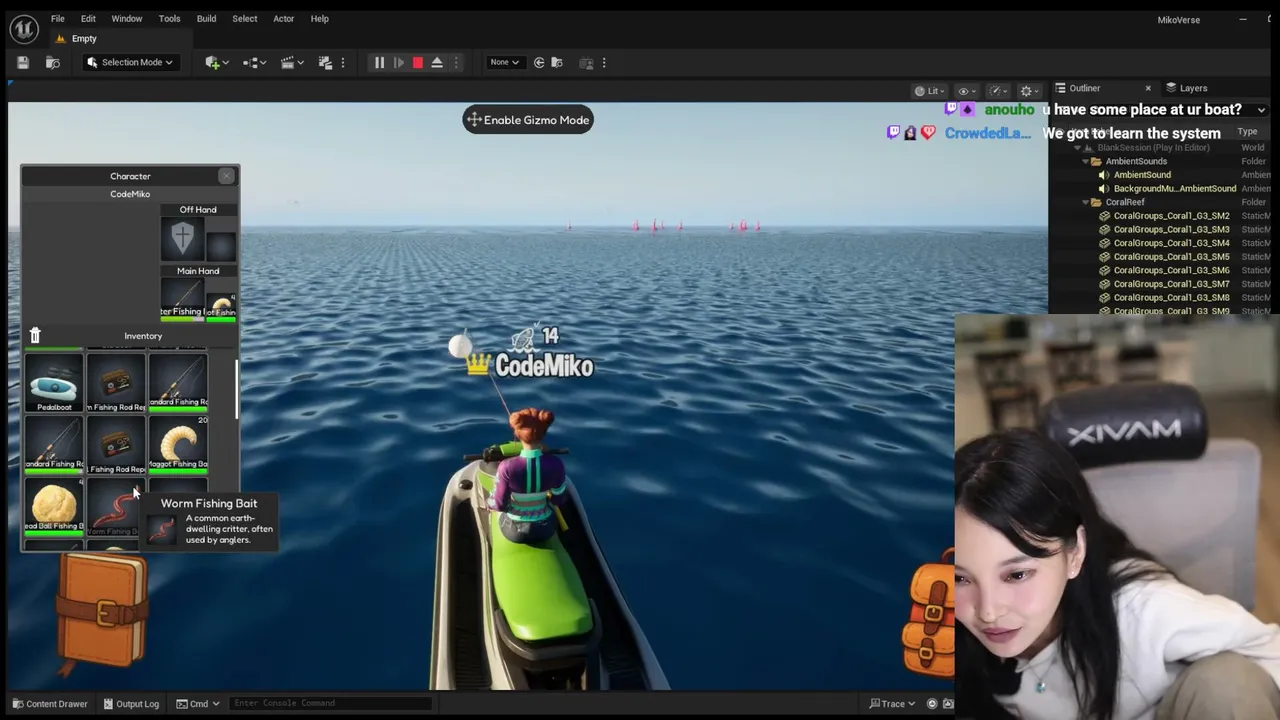Select the Bread Ball Fishing Bait item
Screen dimensions: 1280x720
54,507
